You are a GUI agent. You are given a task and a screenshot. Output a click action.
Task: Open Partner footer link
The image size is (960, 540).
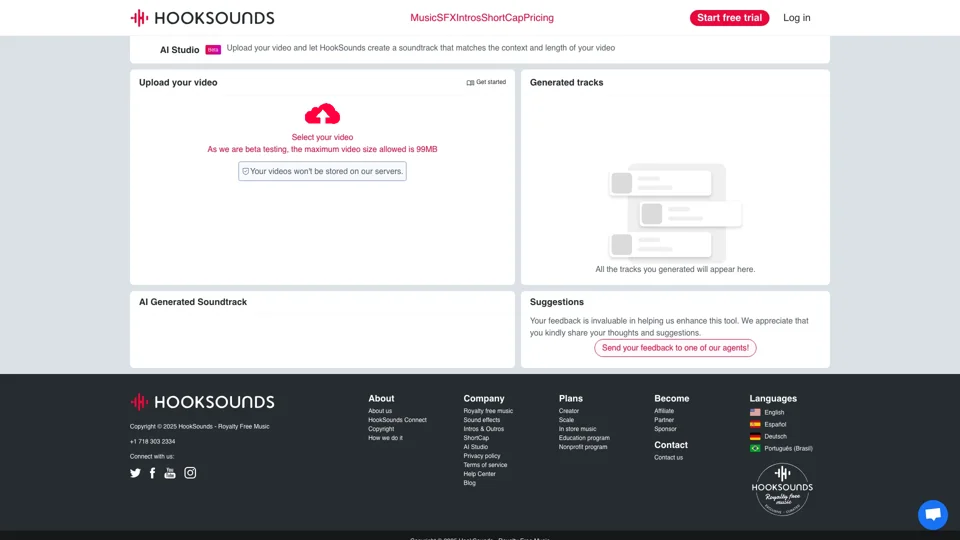664,420
